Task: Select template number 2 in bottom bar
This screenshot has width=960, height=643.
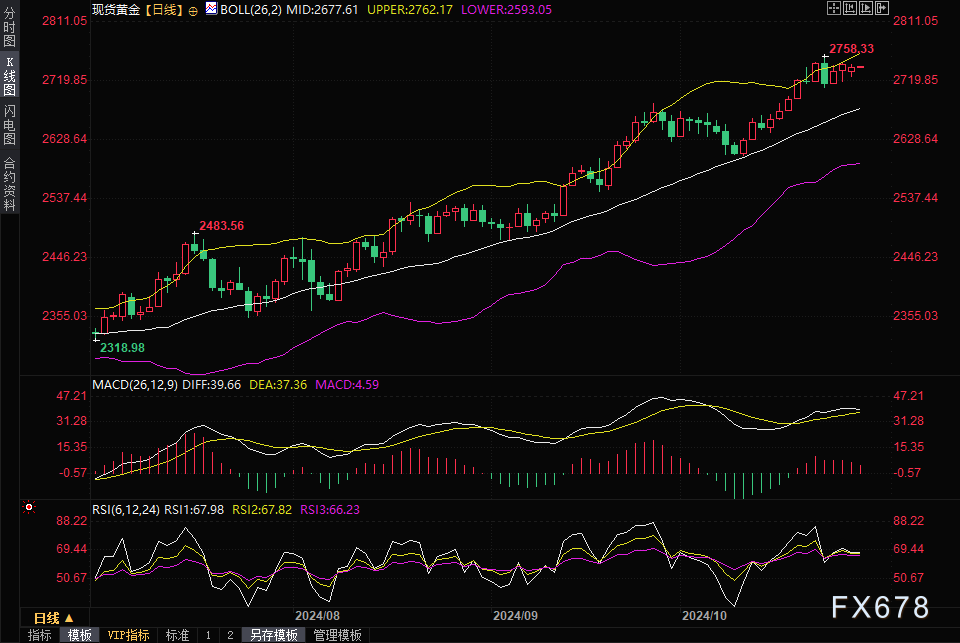Action: point(229,635)
